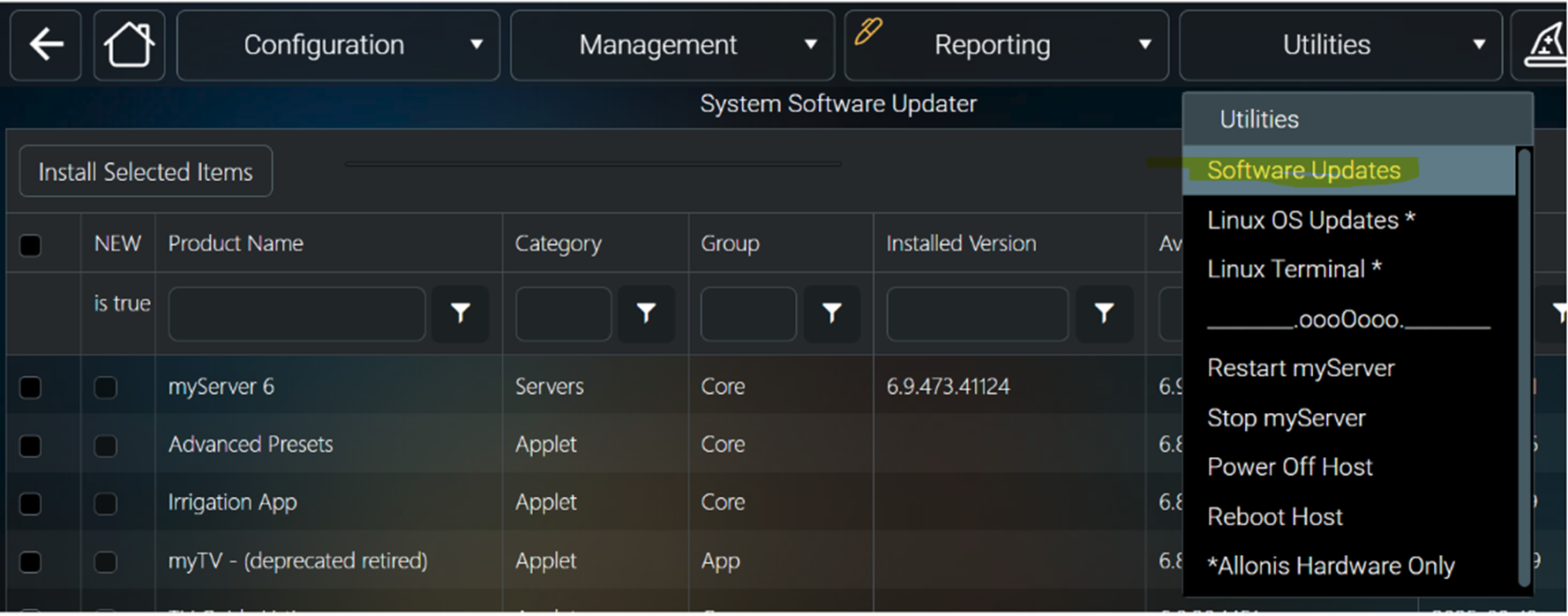Image resolution: width=1568 pixels, height=616 pixels.
Task: Sort by Product Name column header
Action: click(236, 244)
